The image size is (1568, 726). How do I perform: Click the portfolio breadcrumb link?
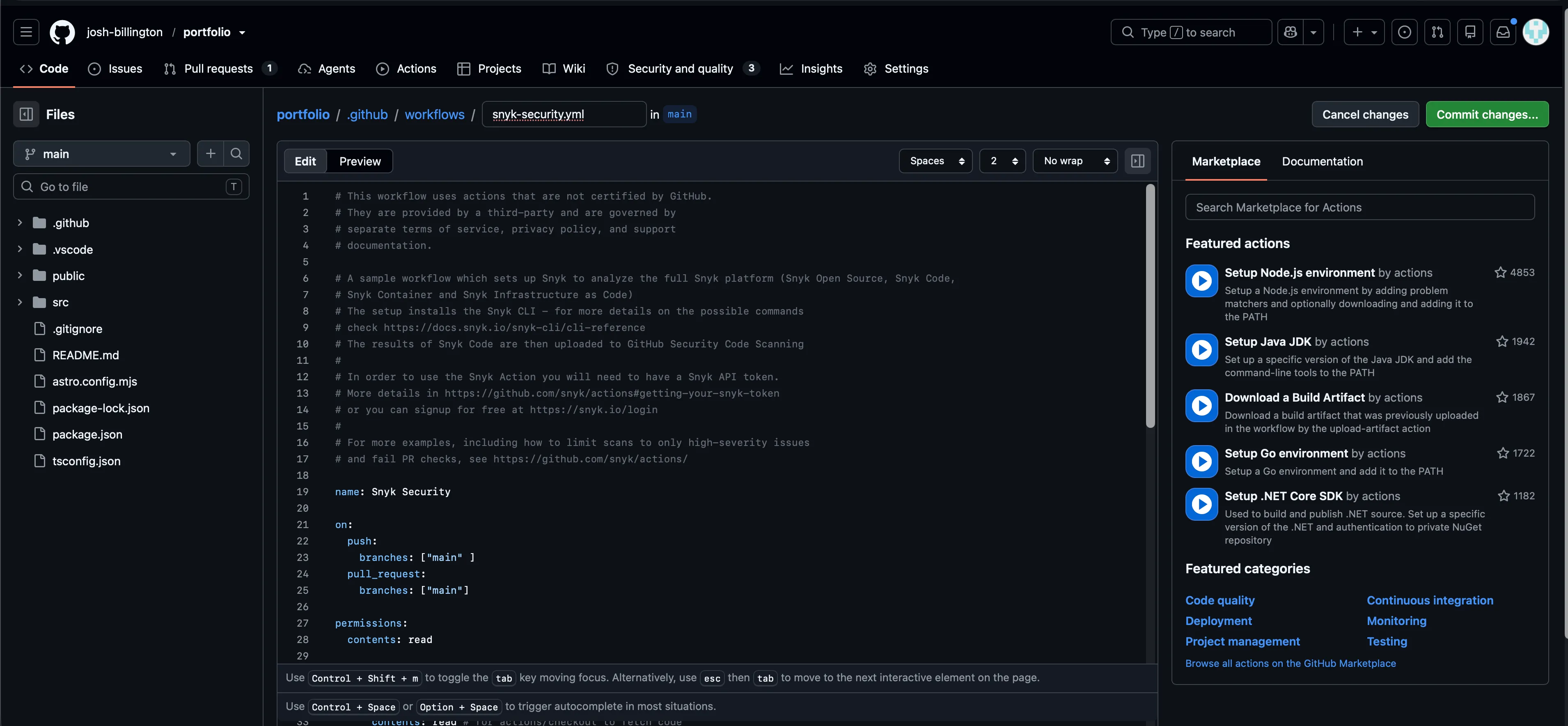coord(303,115)
